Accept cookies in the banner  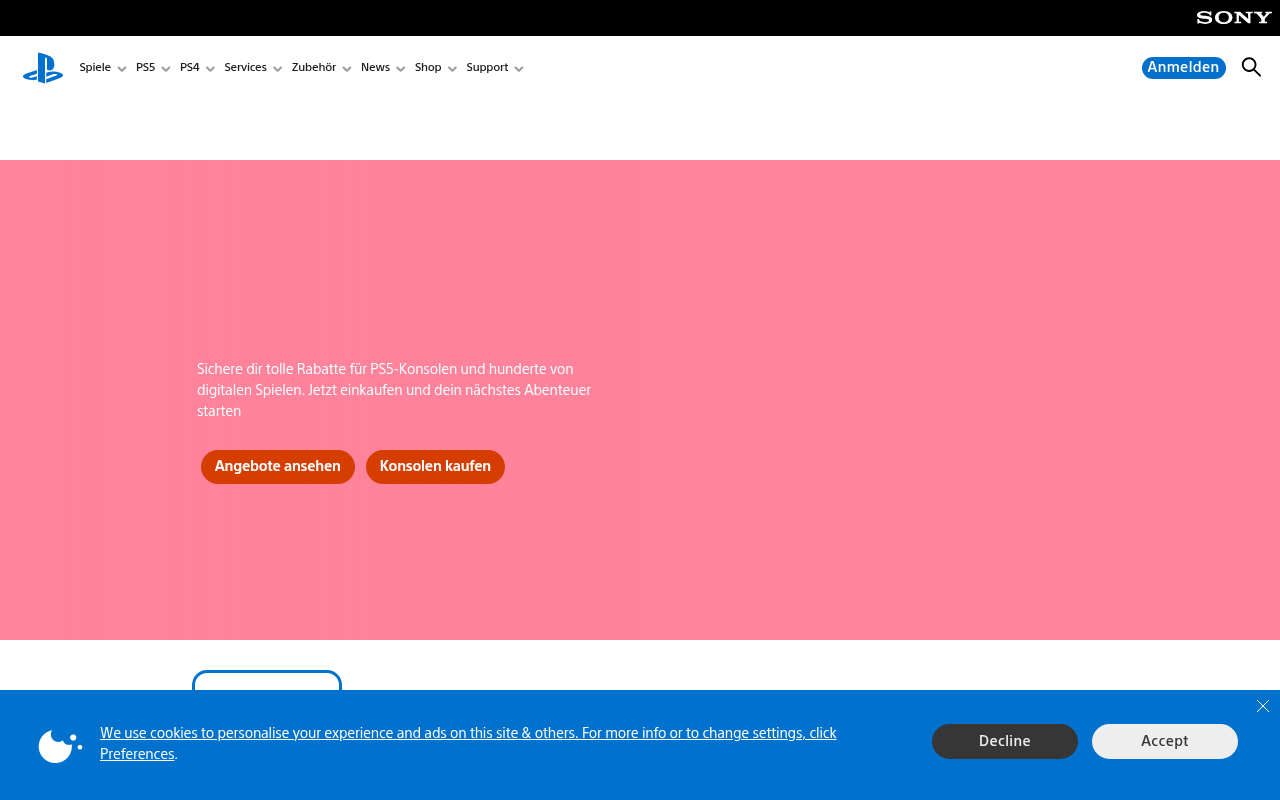(1165, 742)
